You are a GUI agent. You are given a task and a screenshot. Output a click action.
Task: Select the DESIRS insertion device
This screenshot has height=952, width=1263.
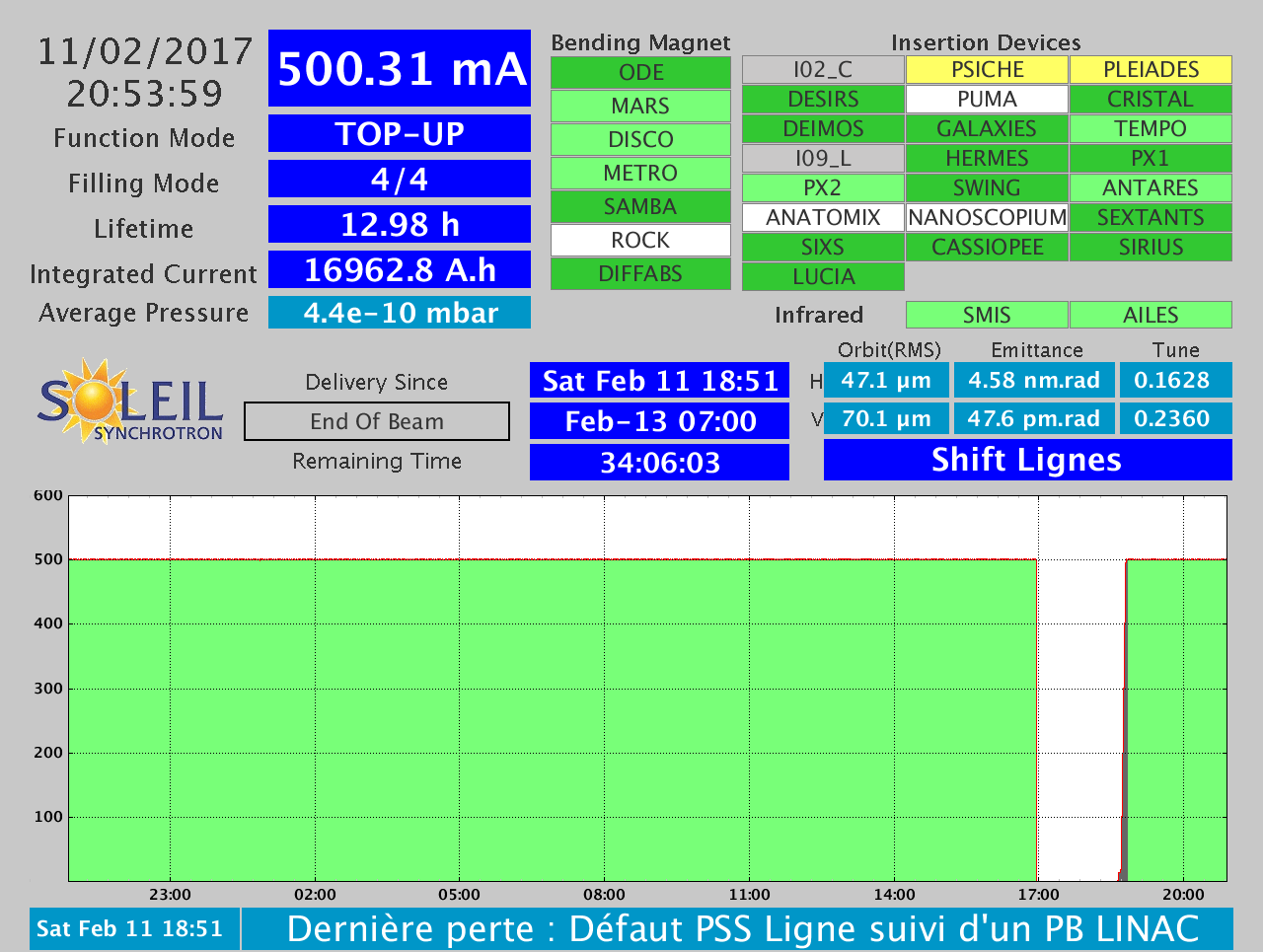click(823, 99)
